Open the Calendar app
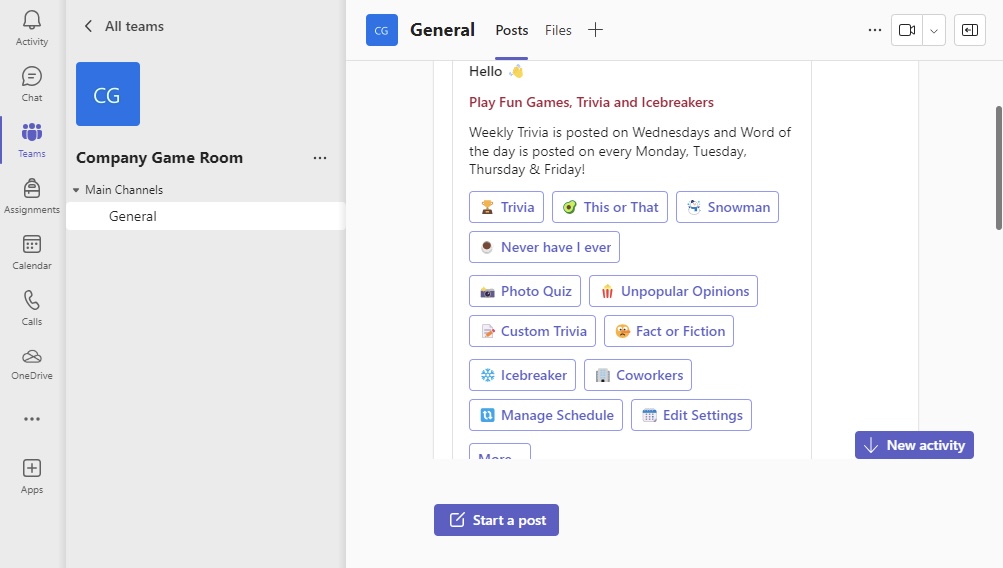Image resolution: width=1003 pixels, height=568 pixels. [31, 253]
